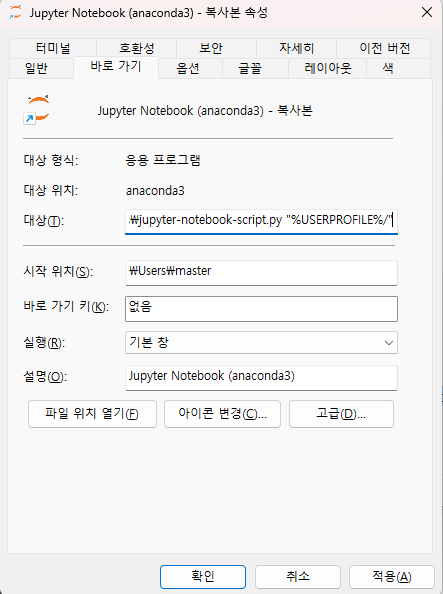Switch to the 호환성 tab
Image resolution: width=443 pixels, height=594 pixels.
tap(136, 48)
